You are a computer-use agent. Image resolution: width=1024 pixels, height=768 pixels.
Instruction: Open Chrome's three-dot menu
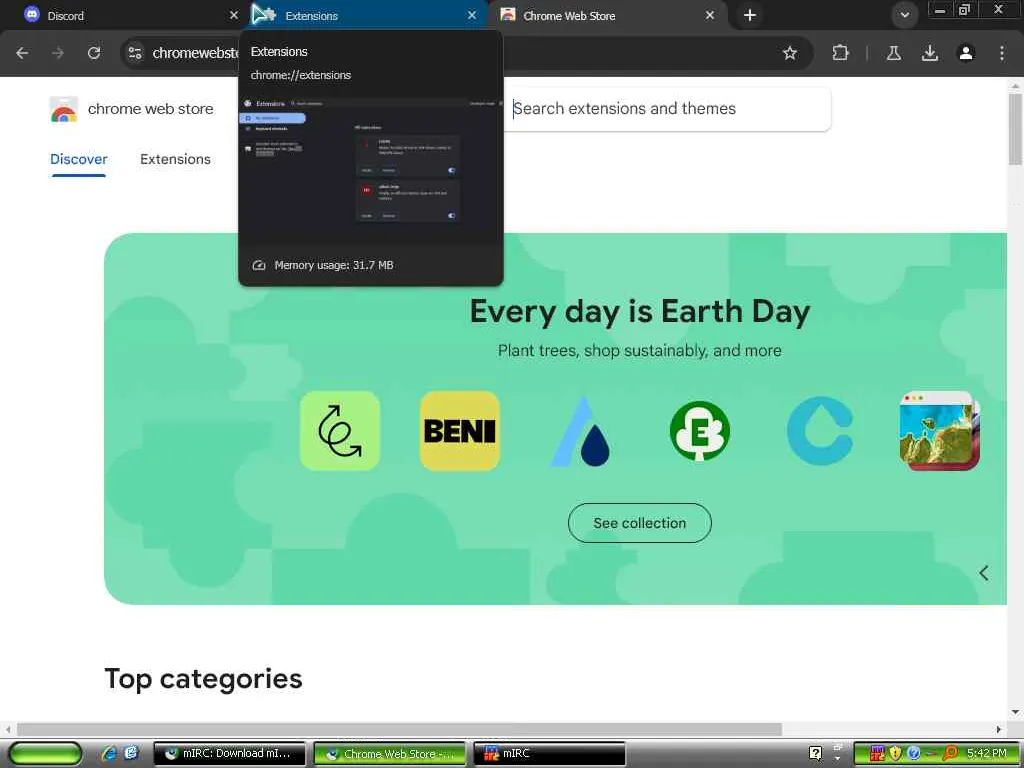point(1002,53)
